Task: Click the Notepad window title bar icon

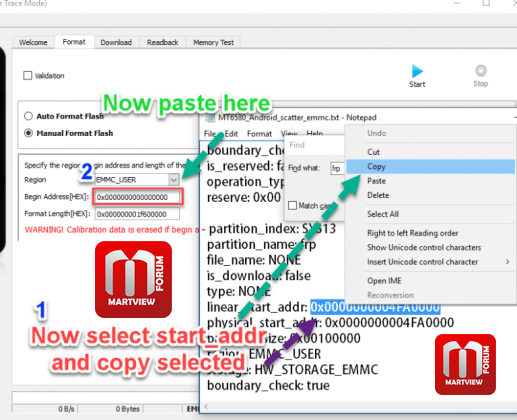Action: coord(210,117)
